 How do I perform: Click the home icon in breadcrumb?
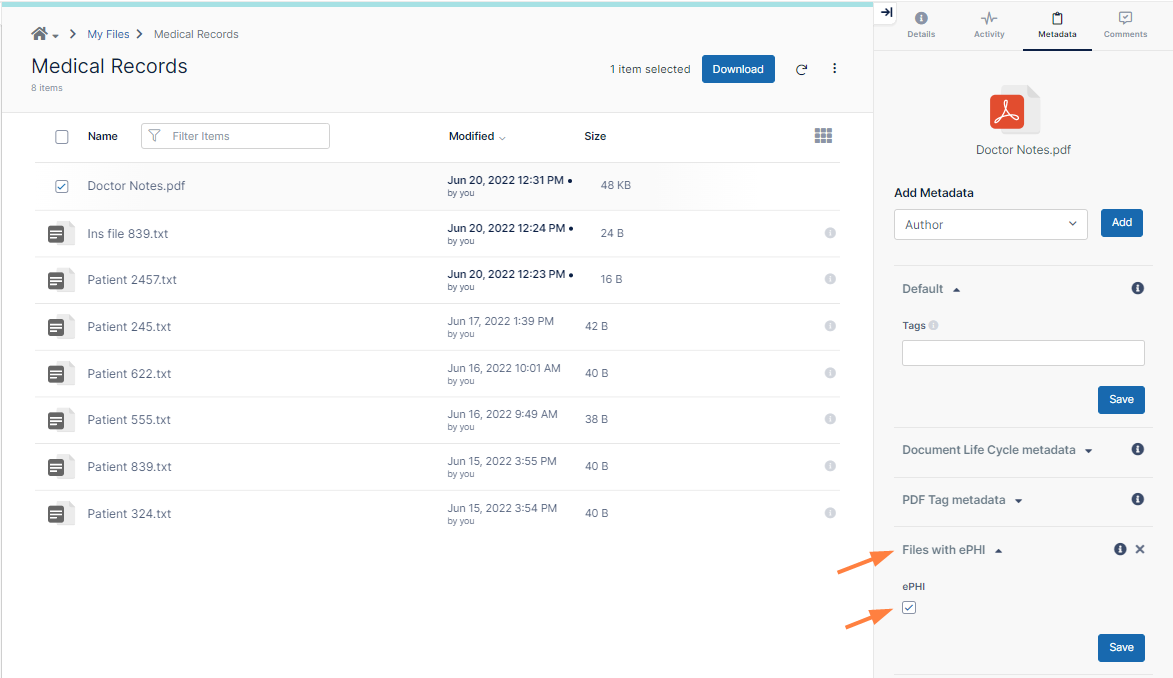(x=39, y=34)
